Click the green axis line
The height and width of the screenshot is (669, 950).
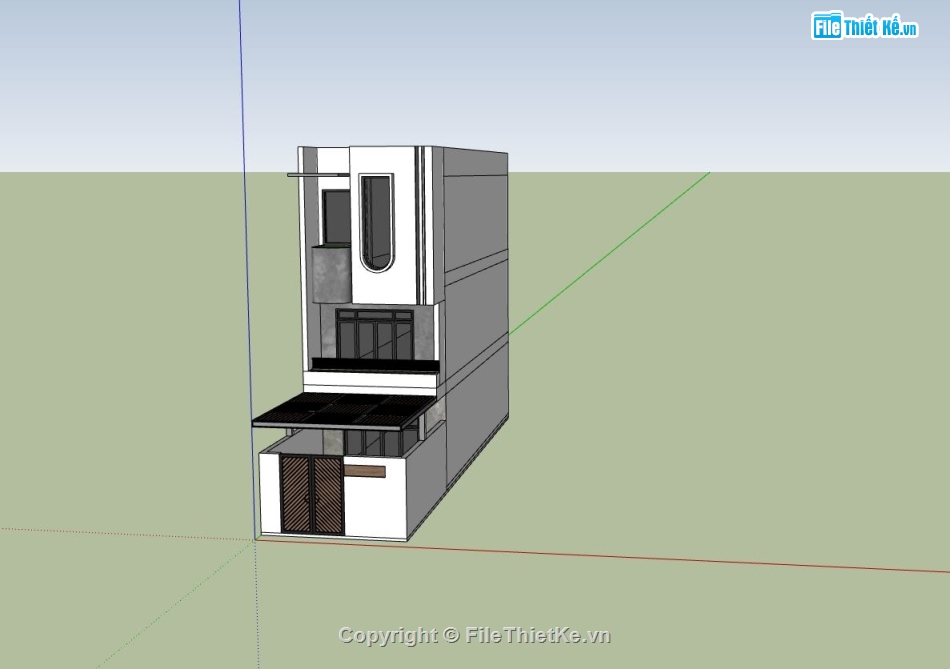coord(609,253)
